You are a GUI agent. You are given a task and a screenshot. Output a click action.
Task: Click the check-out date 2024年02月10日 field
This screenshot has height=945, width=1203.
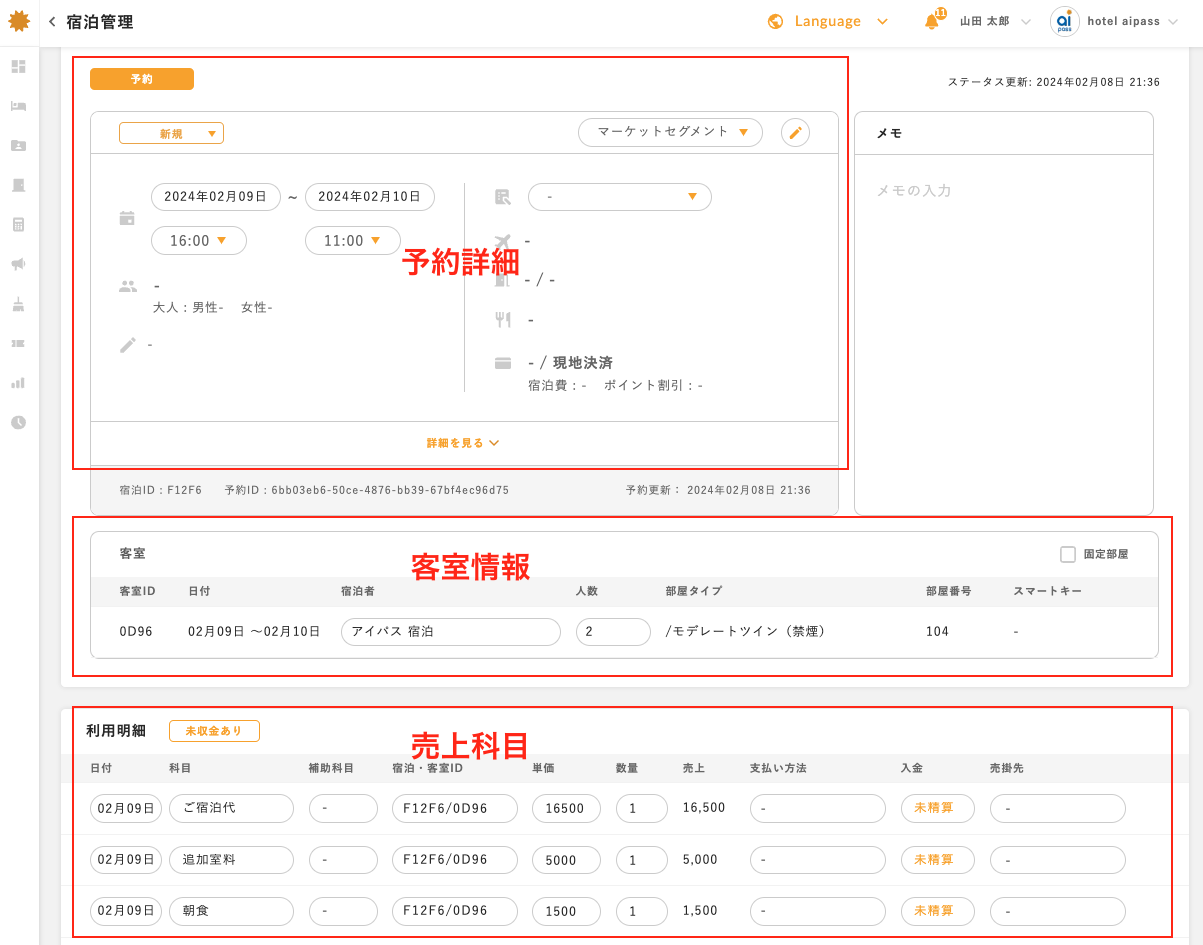point(370,197)
